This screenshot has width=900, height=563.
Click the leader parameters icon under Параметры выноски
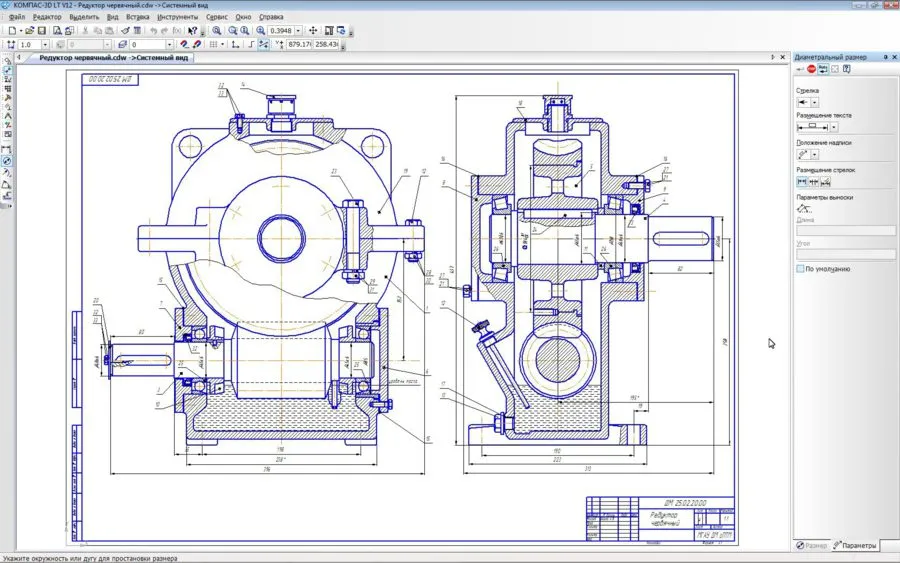[x=803, y=208]
